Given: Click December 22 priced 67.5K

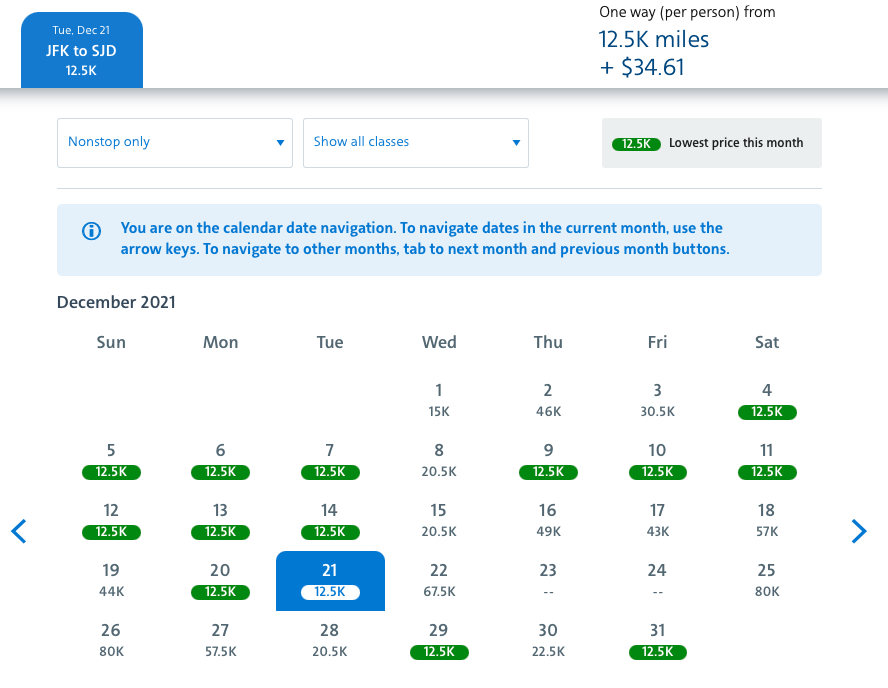Looking at the screenshot, I should 439,580.
